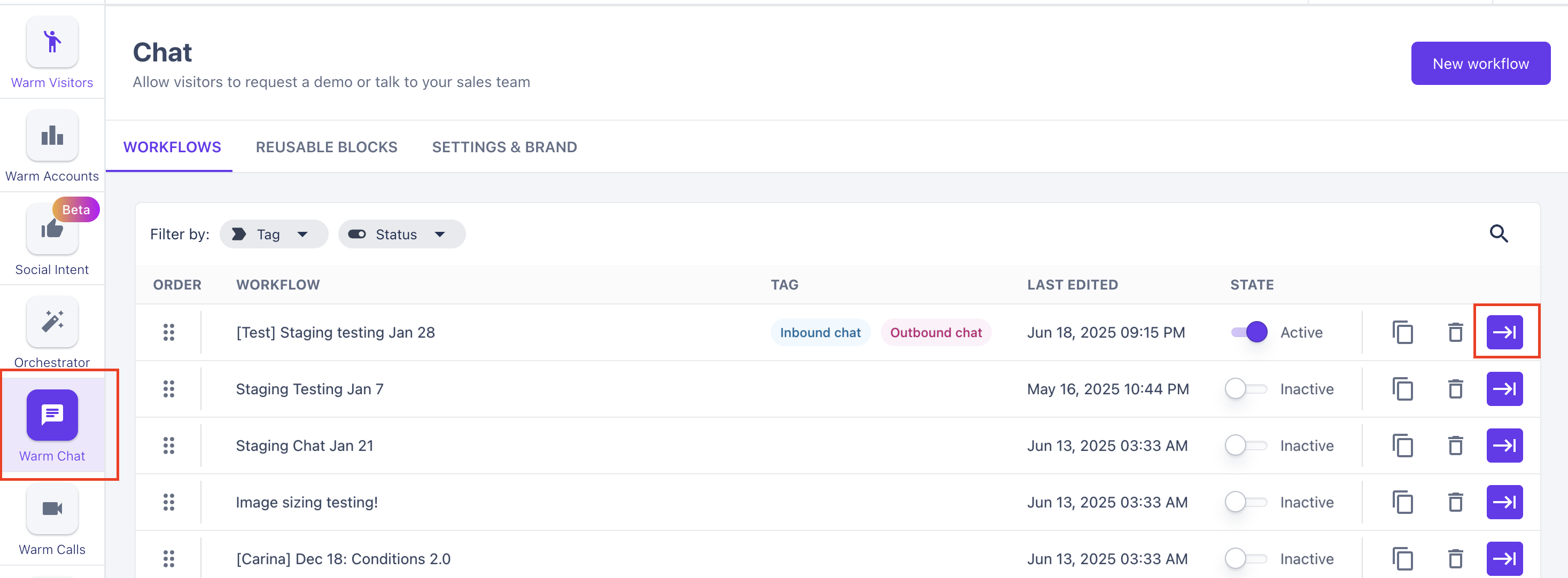Expand the Tag filter dropdown
This screenshot has width=1568, height=578.
coord(273,235)
